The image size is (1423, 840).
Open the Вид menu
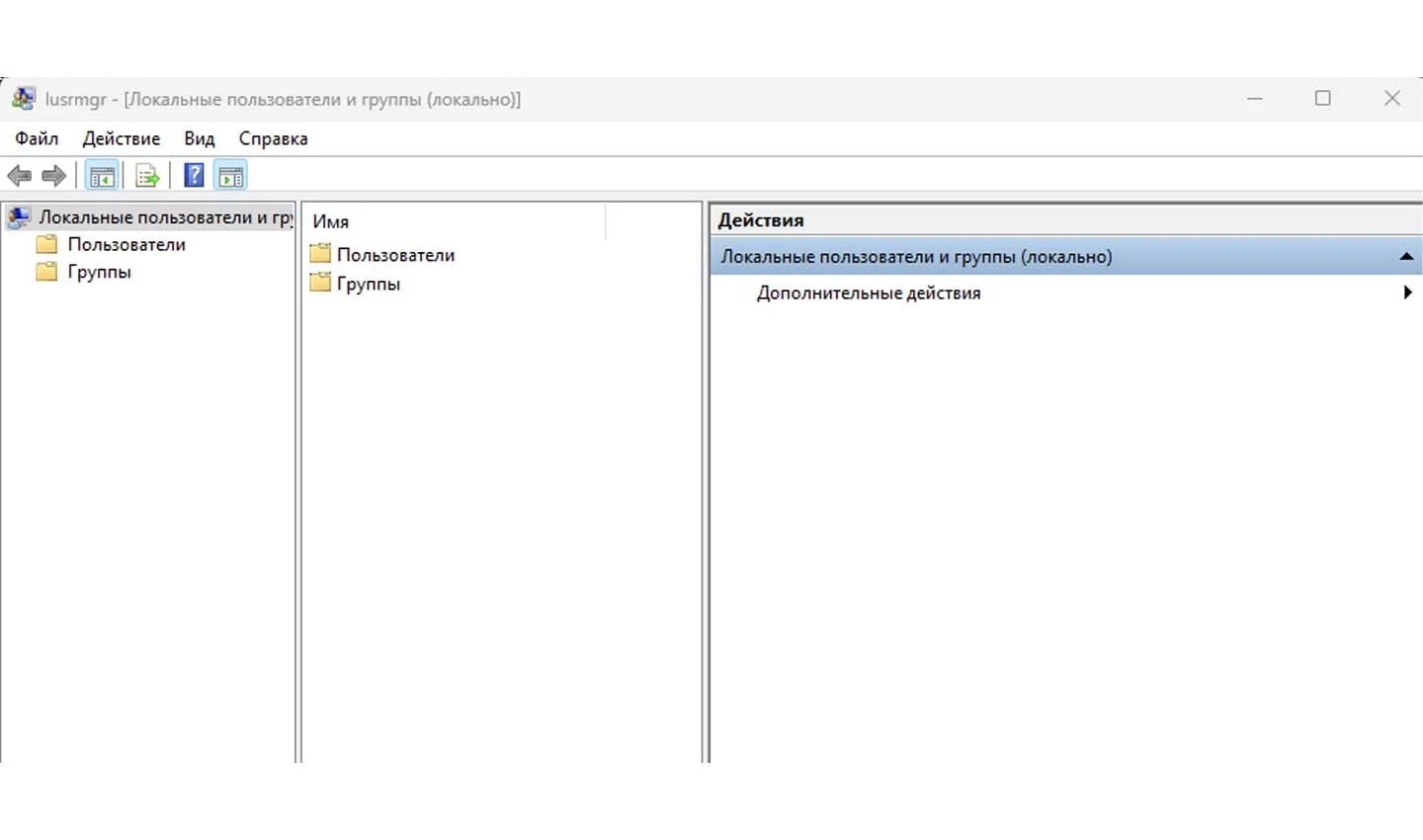click(x=200, y=138)
